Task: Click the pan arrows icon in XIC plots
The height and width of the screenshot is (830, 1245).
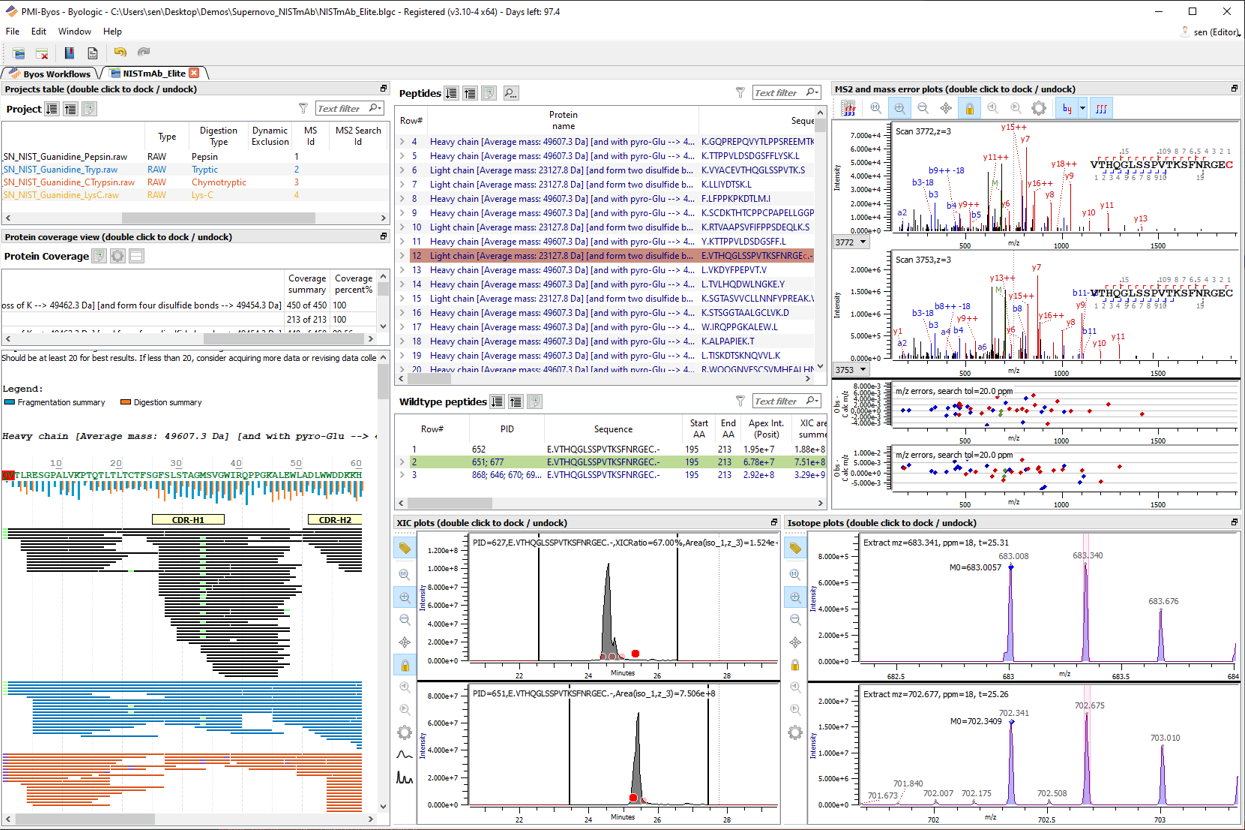Action: coord(405,642)
